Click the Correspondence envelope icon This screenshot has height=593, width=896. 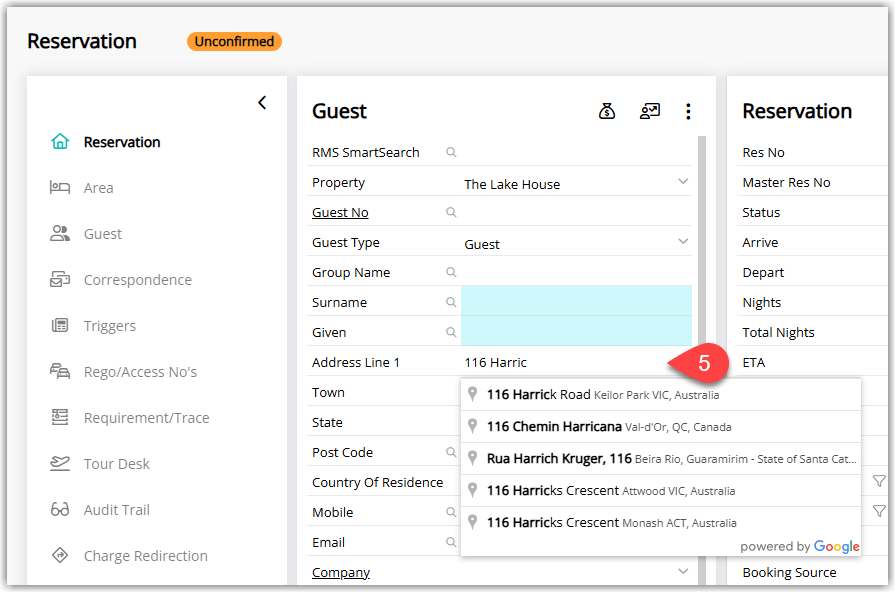pos(60,279)
